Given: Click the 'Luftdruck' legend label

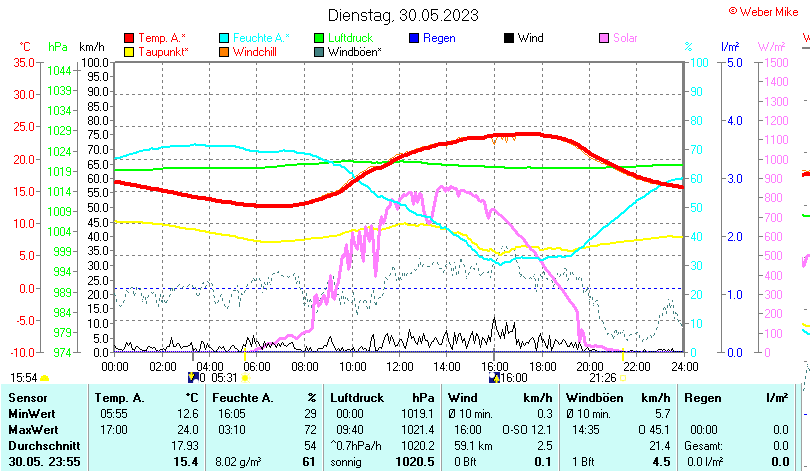Looking at the screenshot, I should click(x=350, y=38).
